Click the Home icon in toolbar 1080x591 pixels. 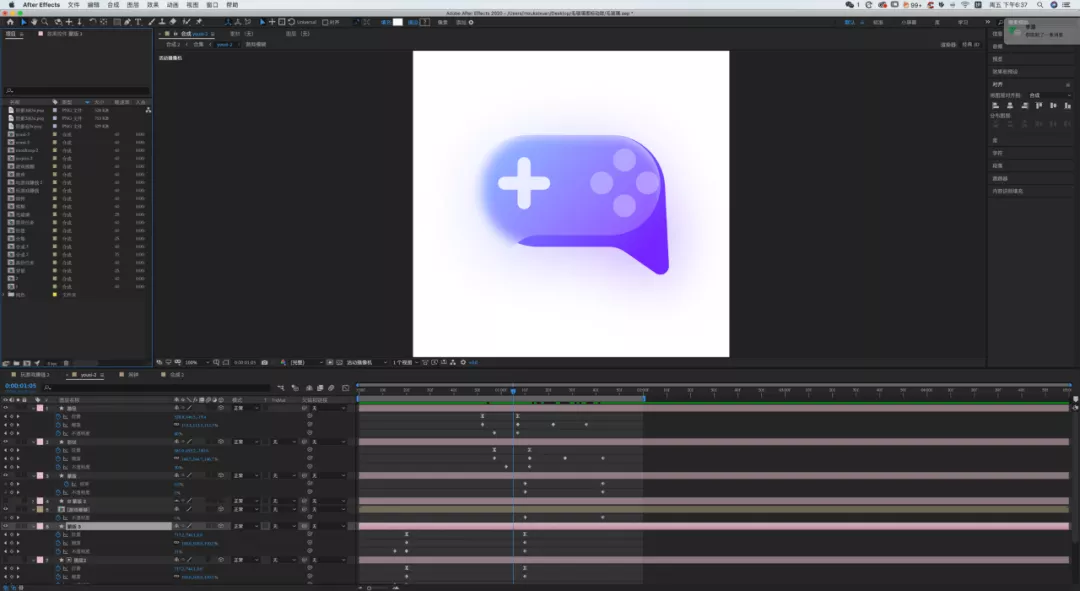tap(10, 21)
